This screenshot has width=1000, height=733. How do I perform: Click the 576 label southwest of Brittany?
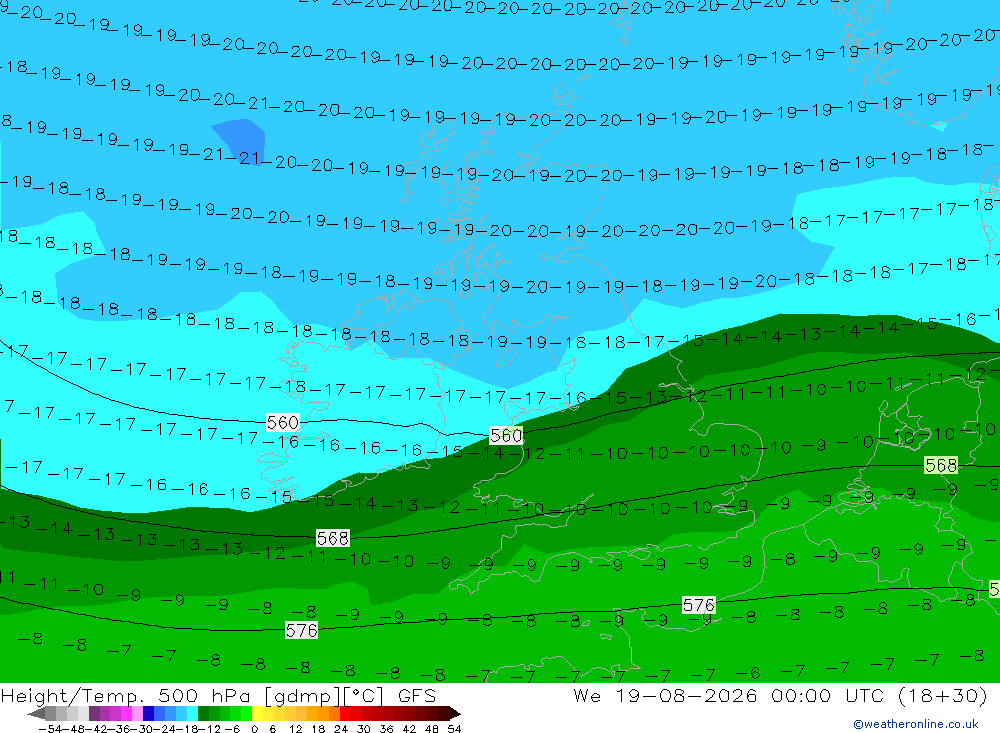302,631
